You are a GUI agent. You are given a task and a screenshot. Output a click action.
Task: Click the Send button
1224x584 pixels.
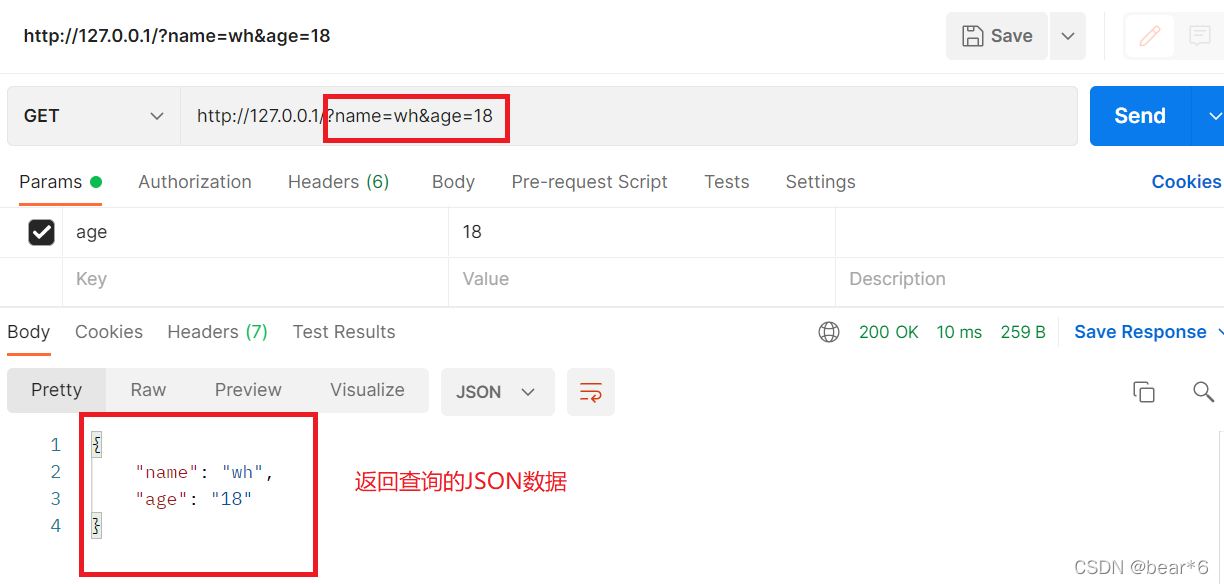1140,116
